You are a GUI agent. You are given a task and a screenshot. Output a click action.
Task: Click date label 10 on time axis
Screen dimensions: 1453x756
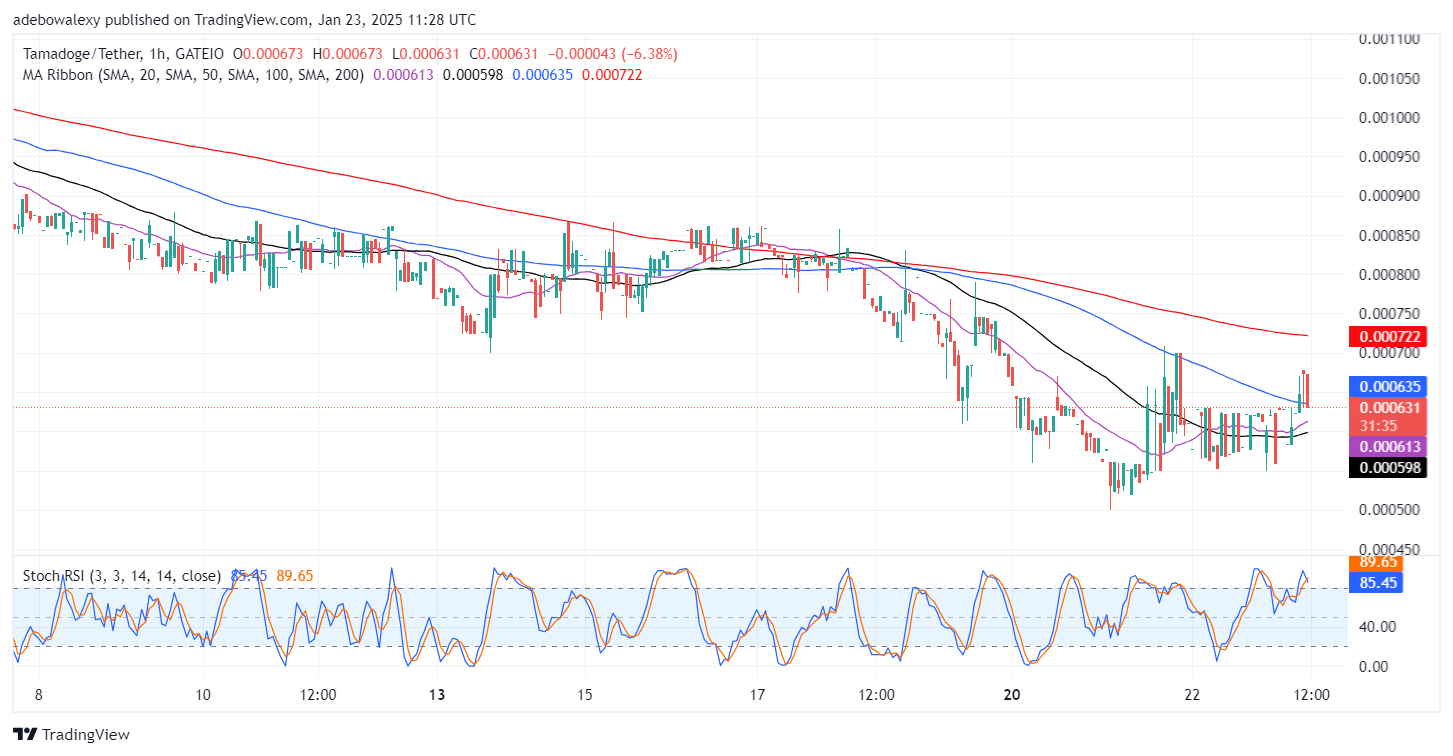[203, 695]
